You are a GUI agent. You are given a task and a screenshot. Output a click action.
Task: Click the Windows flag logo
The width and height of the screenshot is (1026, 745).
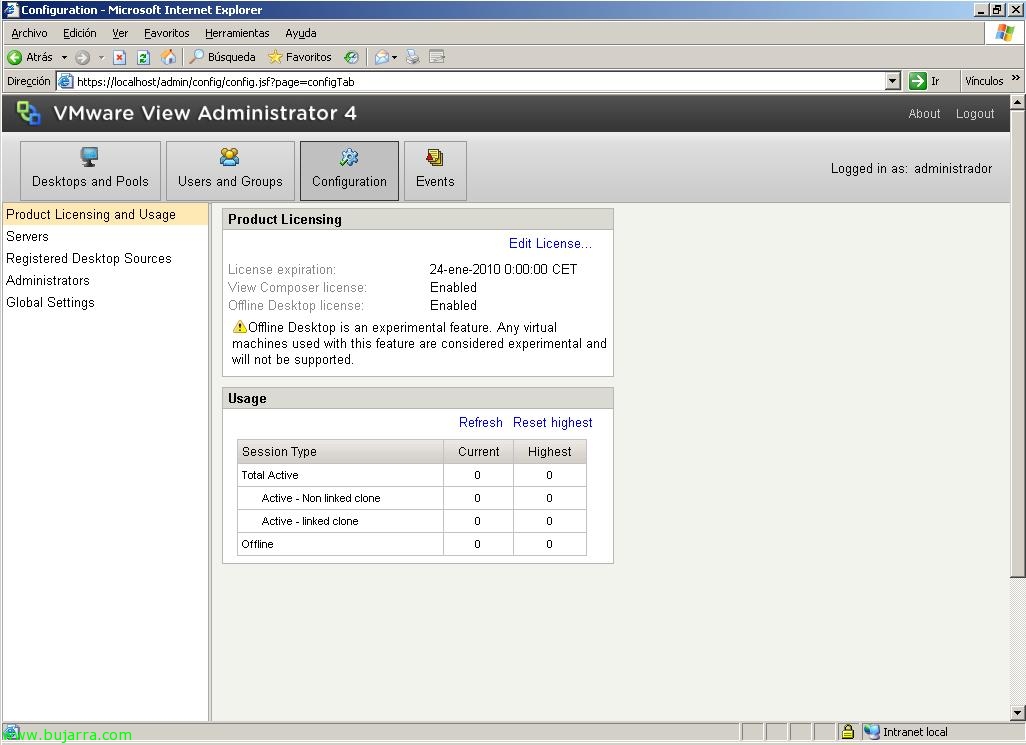[x=1004, y=32]
